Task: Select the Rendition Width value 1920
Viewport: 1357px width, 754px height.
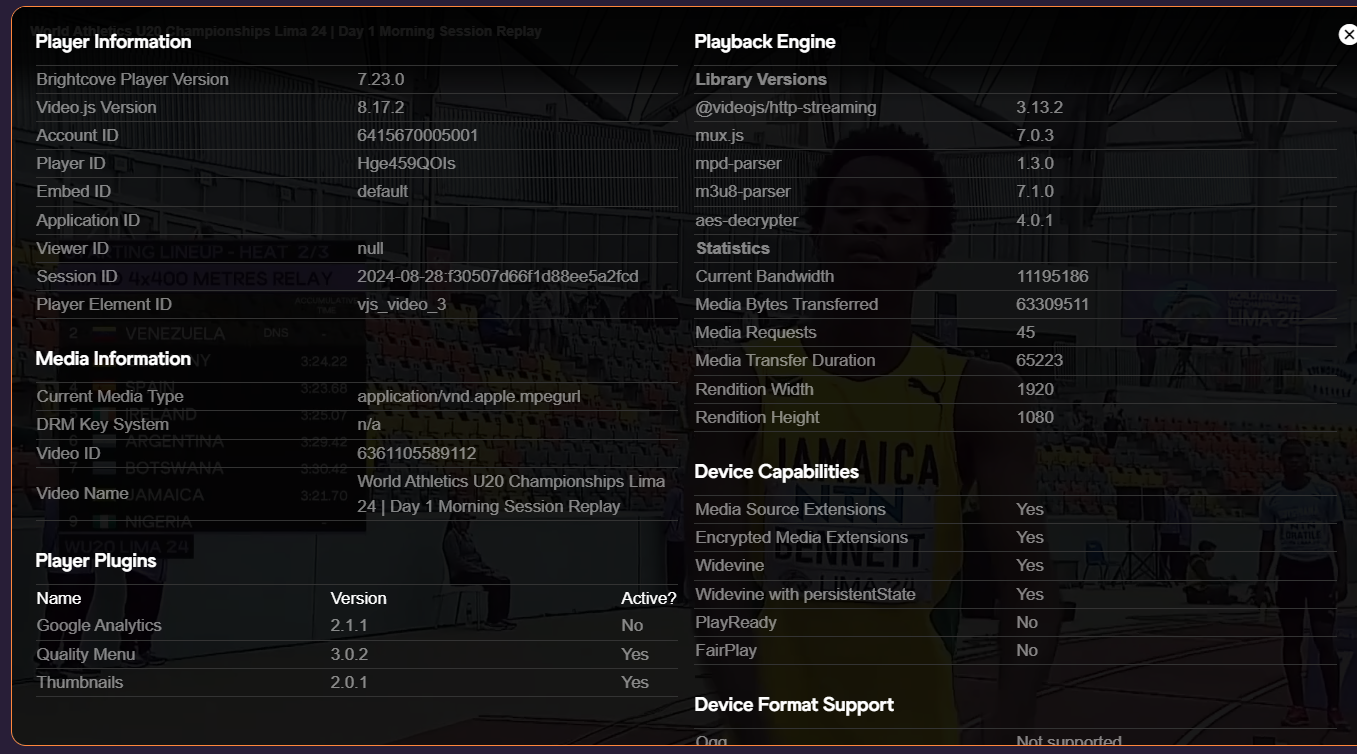Action: (x=1035, y=389)
